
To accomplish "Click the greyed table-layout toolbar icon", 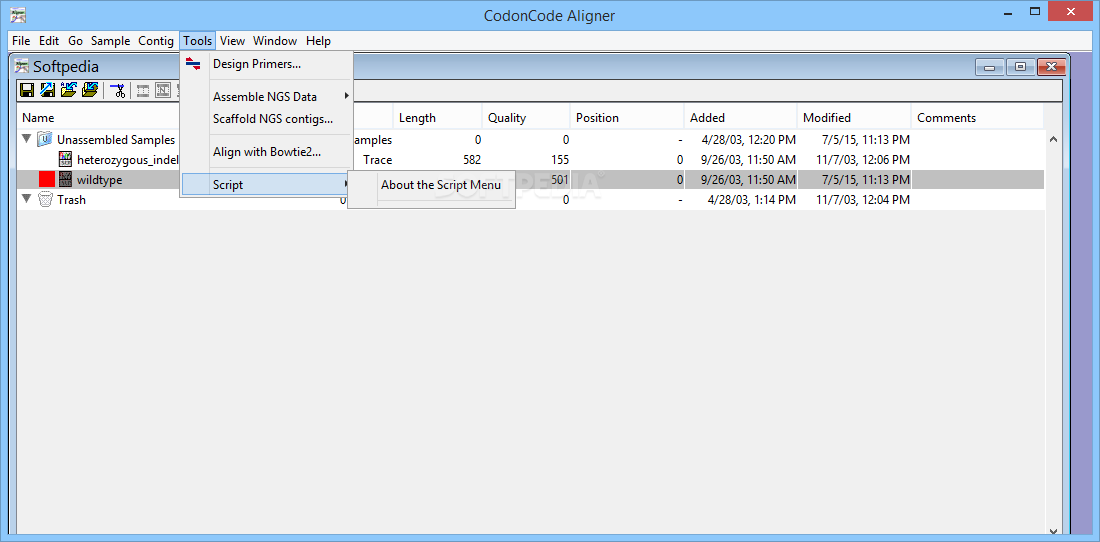I will 142,90.
